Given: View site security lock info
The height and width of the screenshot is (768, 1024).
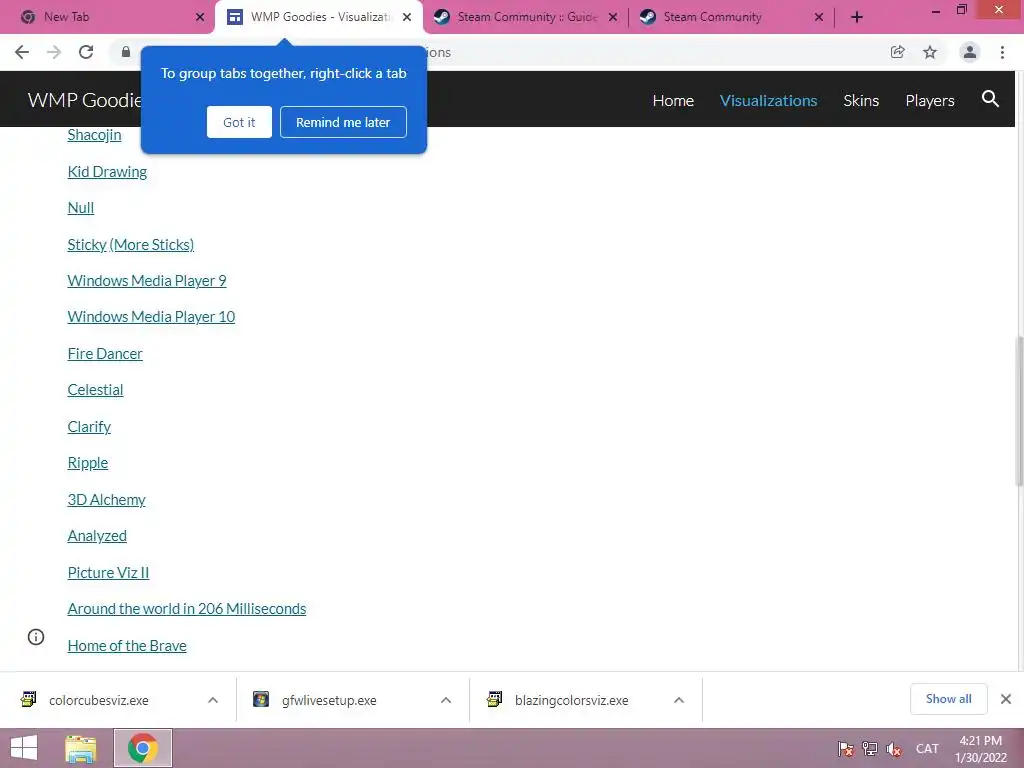Looking at the screenshot, I should point(126,52).
